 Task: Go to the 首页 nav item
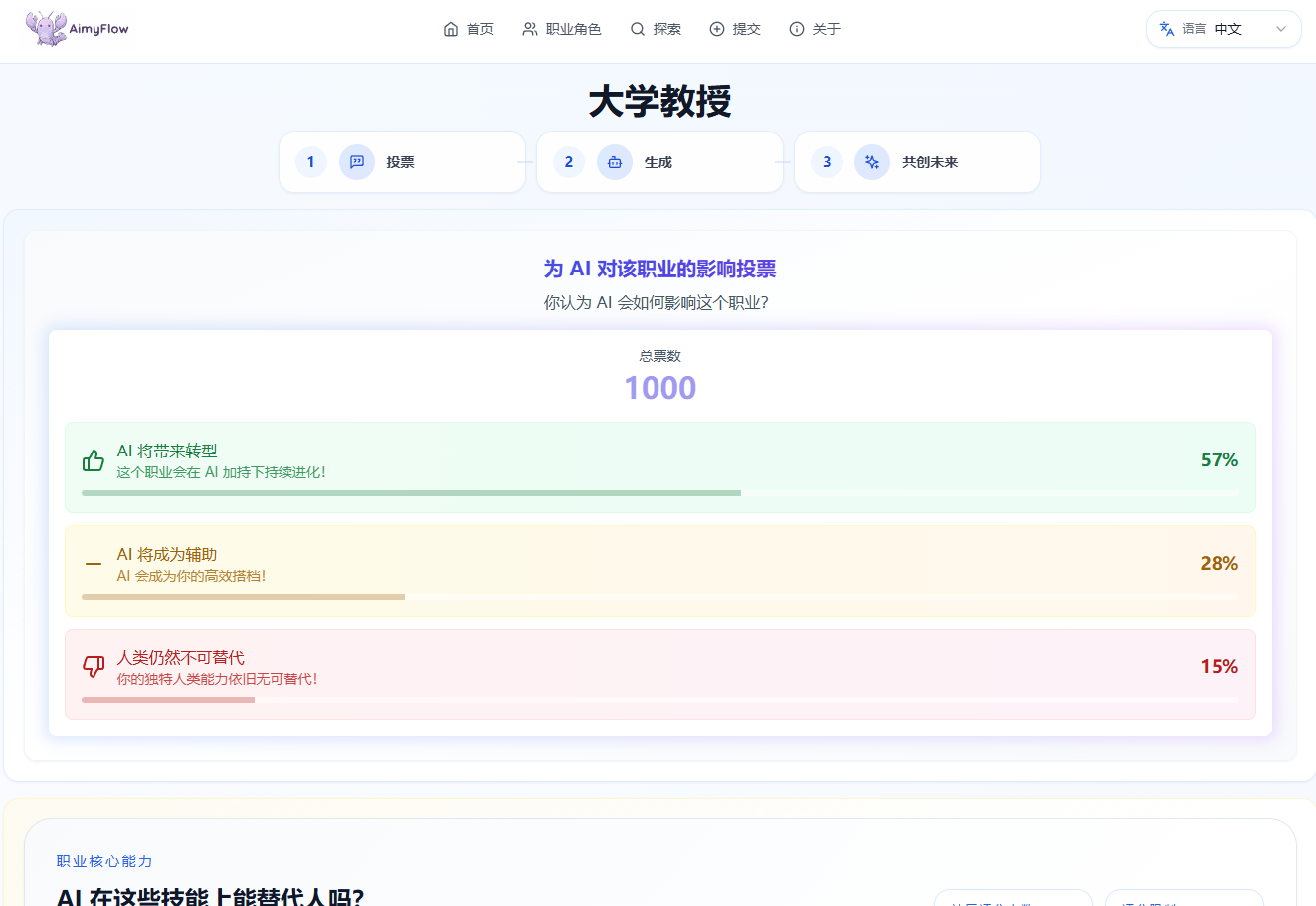tap(469, 29)
